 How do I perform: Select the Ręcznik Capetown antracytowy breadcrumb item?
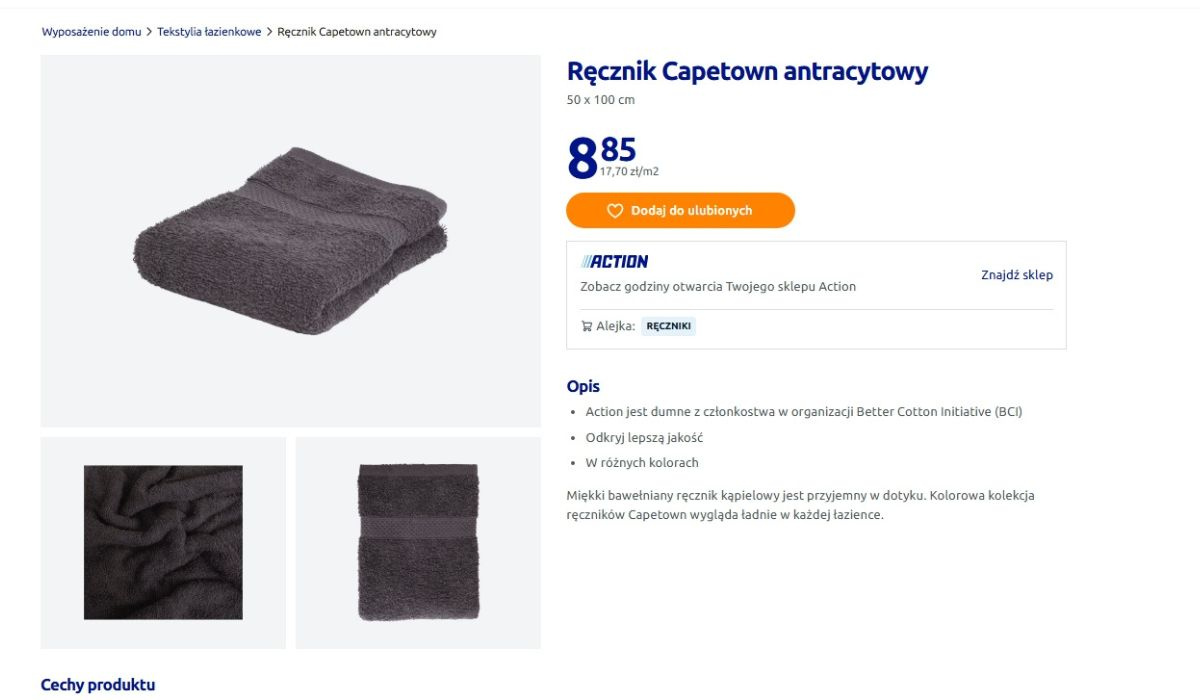(x=357, y=32)
